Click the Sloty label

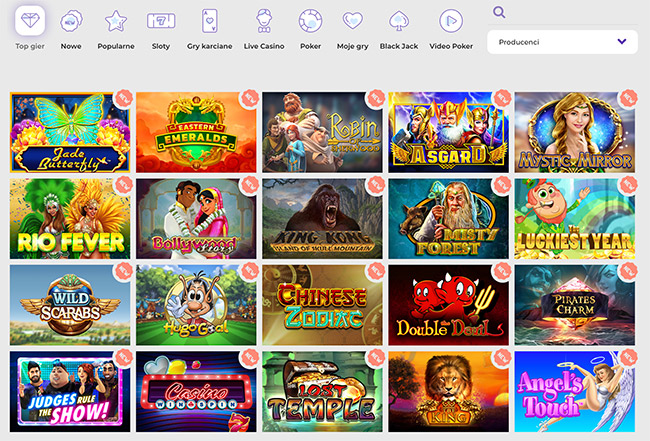click(161, 46)
